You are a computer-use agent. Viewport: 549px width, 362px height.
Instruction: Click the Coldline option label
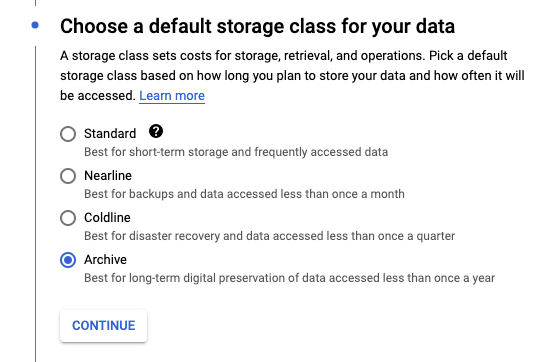pyautogui.click(x=107, y=218)
